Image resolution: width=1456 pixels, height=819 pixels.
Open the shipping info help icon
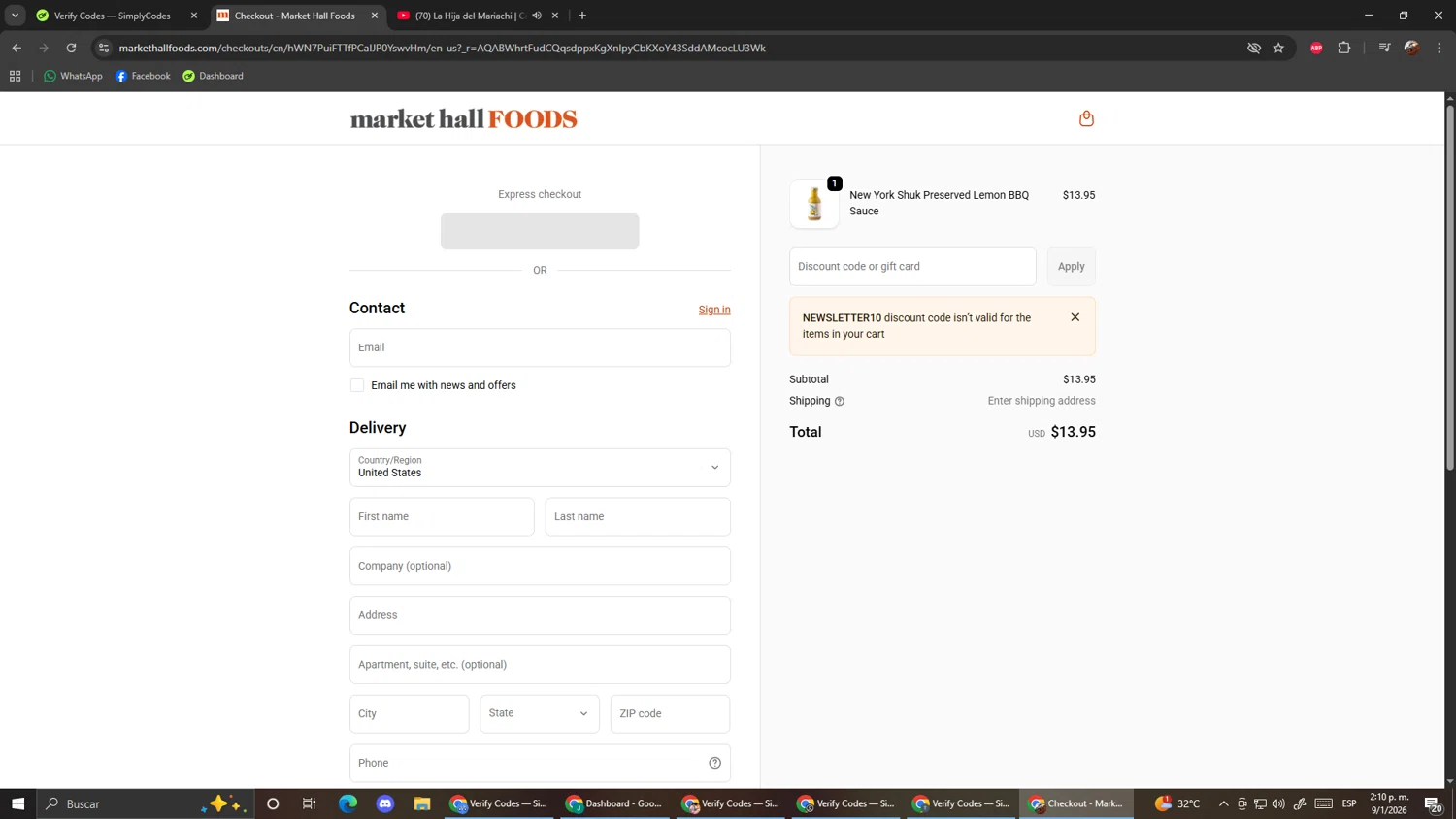point(840,401)
